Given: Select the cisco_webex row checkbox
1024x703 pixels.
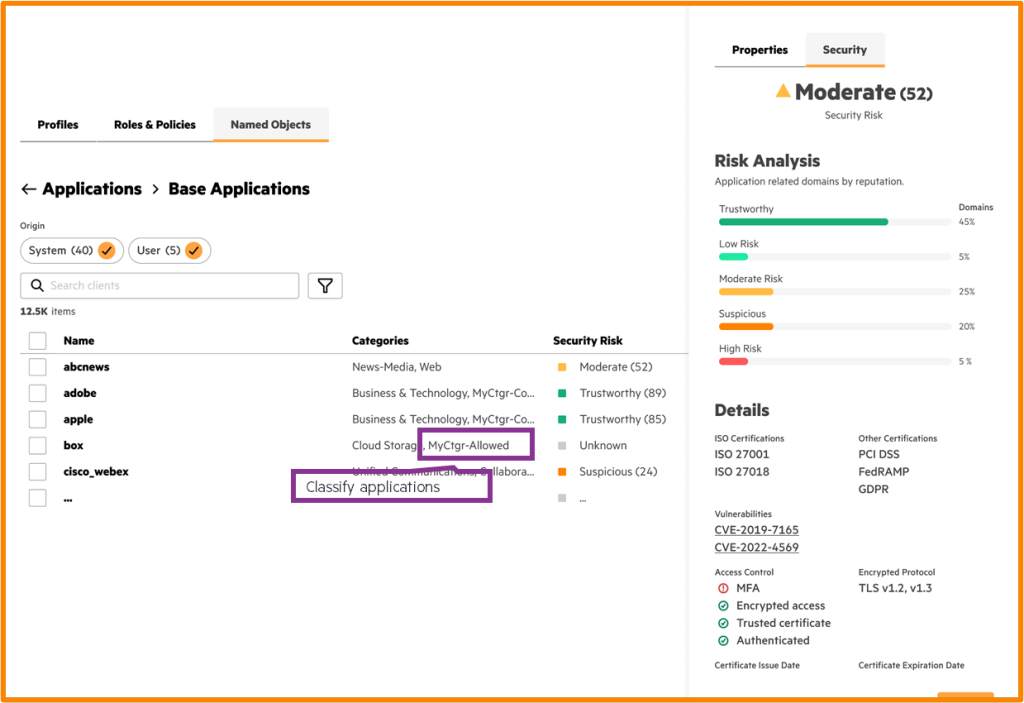Looking at the screenshot, I should coord(37,472).
